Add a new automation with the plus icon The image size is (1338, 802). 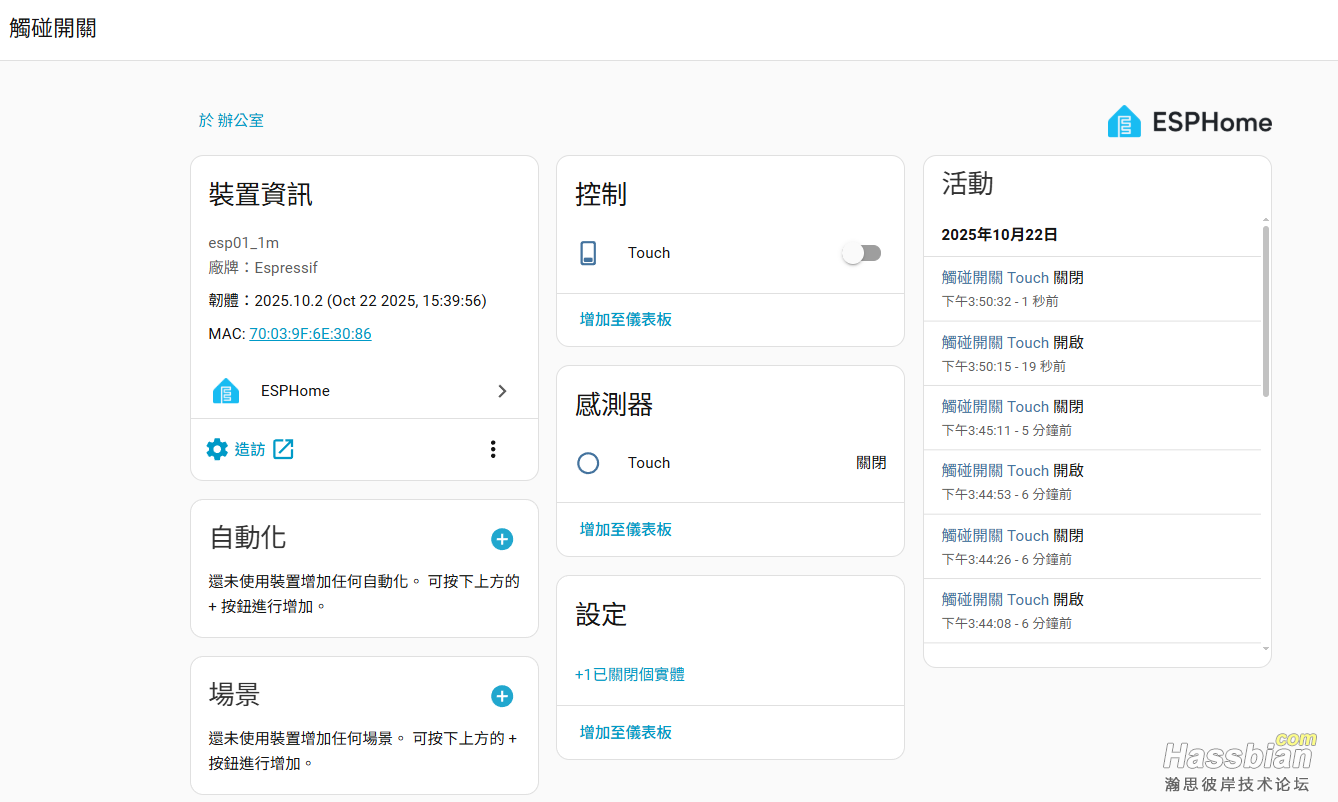(502, 539)
